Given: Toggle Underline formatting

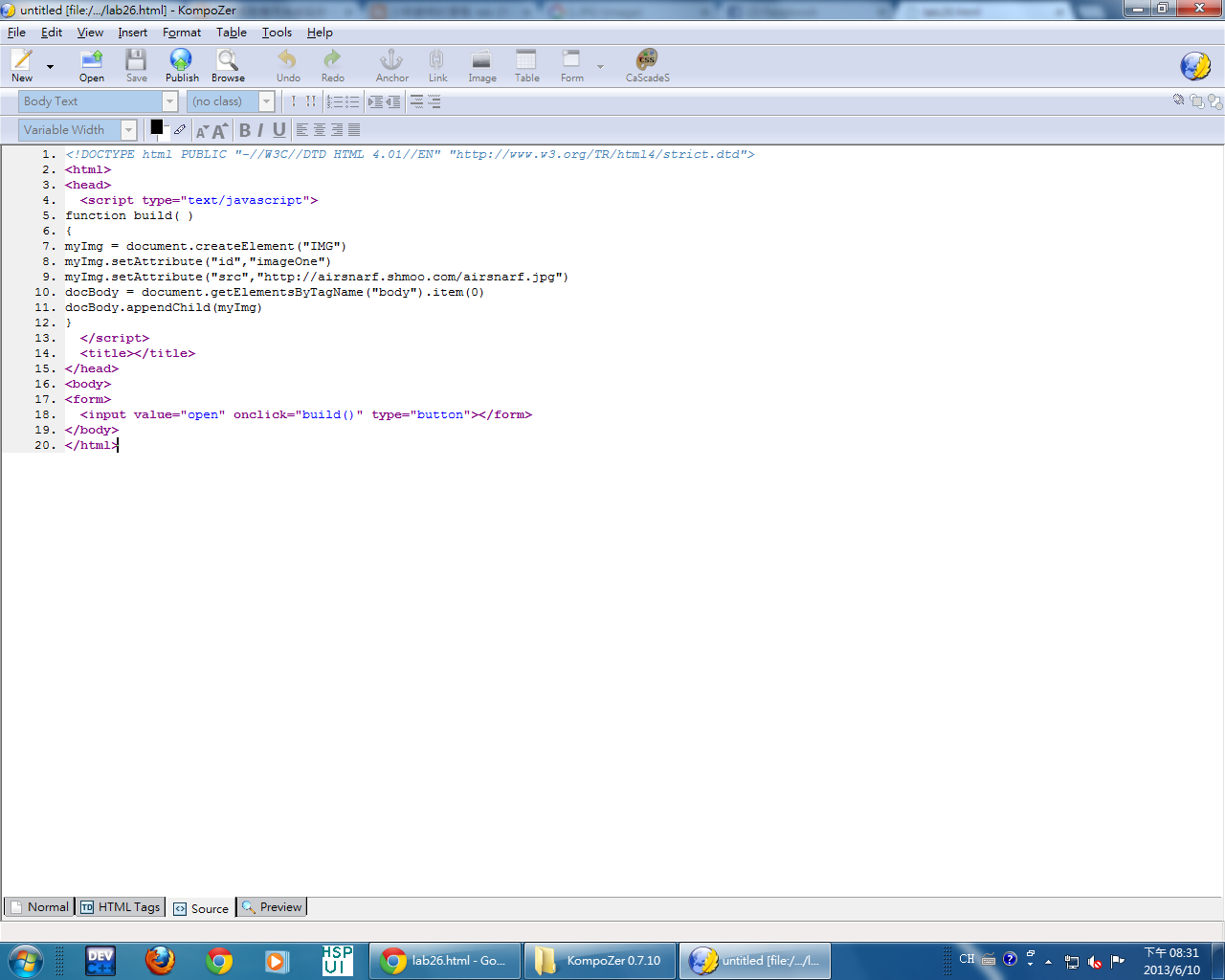Looking at the screenshot, I should [x=278, y=130].
